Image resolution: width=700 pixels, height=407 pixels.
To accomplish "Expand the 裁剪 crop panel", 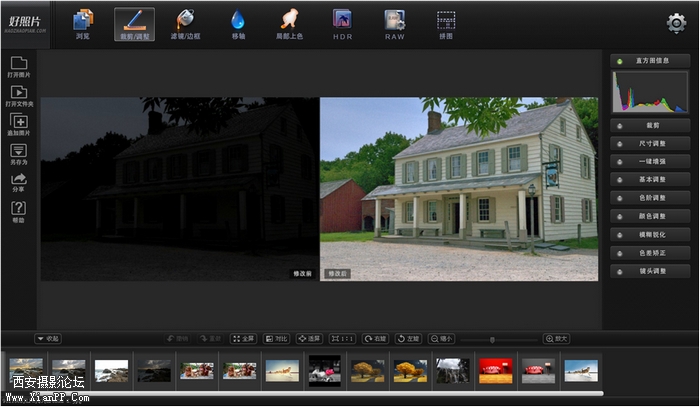I will pyautogui.click(x=650, y=126).
